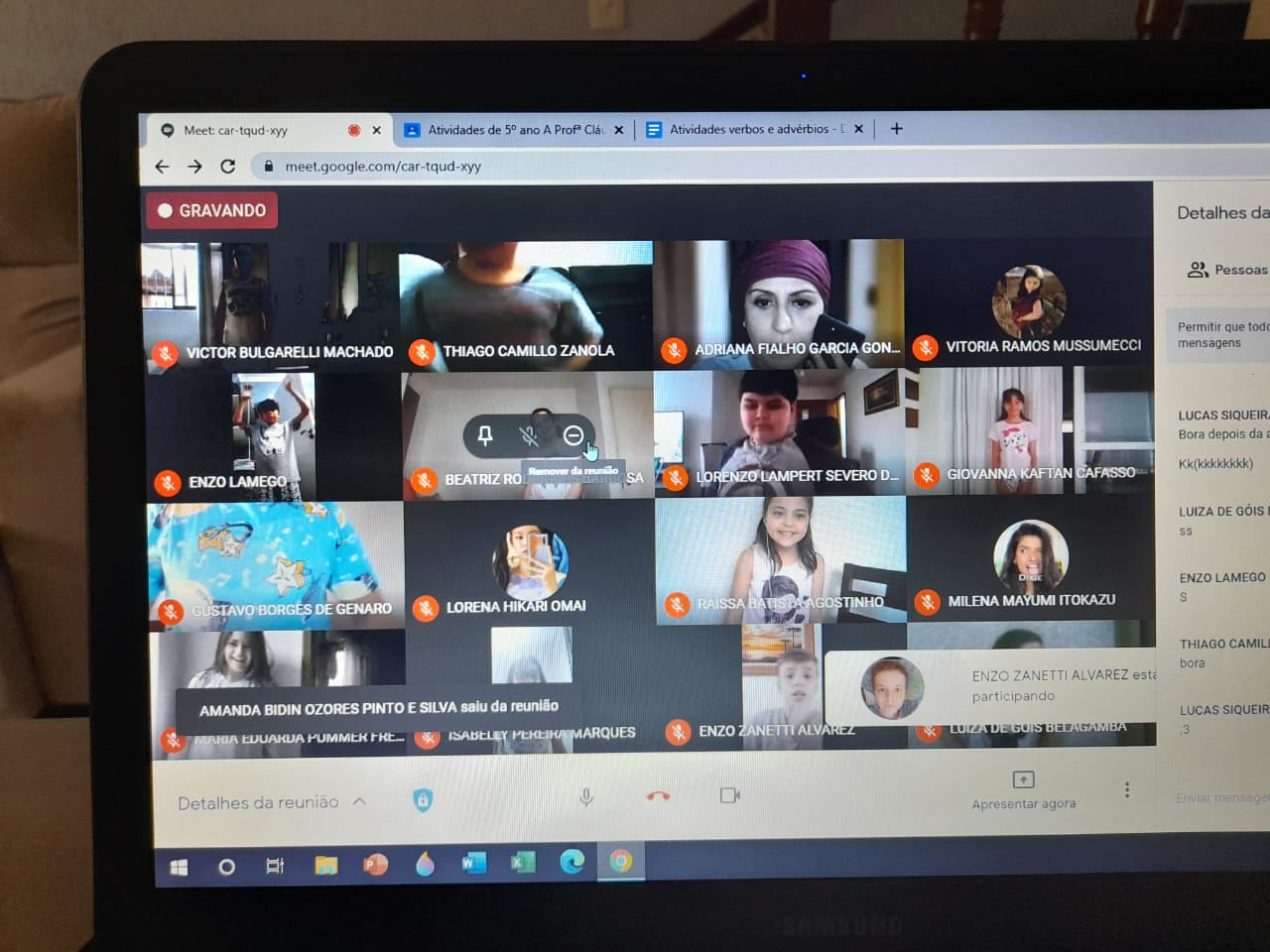
Task: Click muted mic icon on Enzo Lamego tile
Action: tap(168, 483)
